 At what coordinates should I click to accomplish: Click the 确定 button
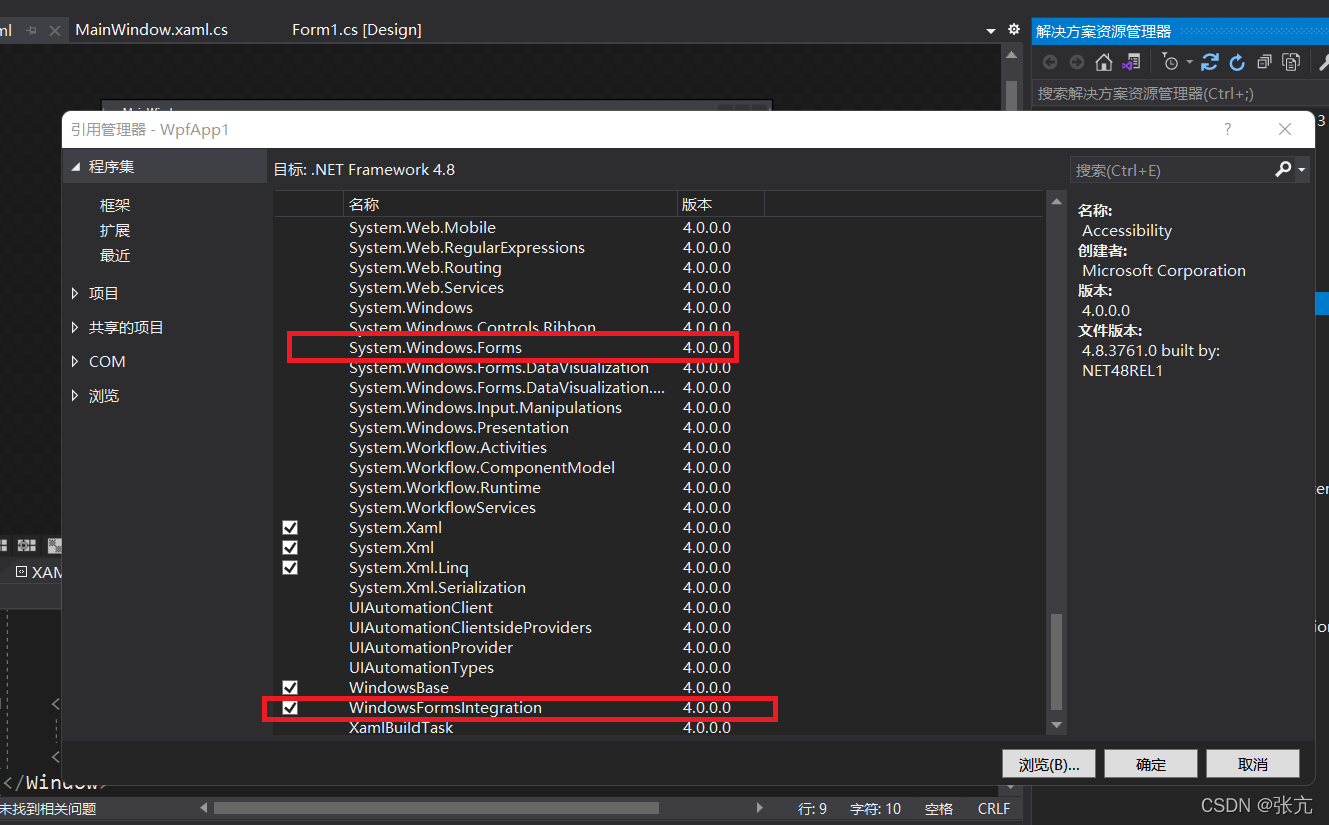click(1151, 764)
